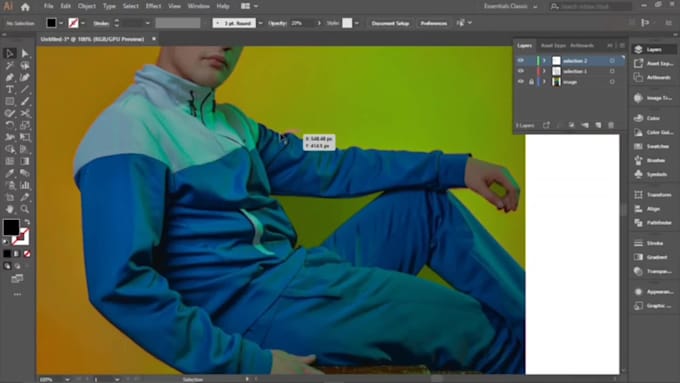Select the Direct Selection tool
This screenshot has width=680, height=383.
(25, 53)
